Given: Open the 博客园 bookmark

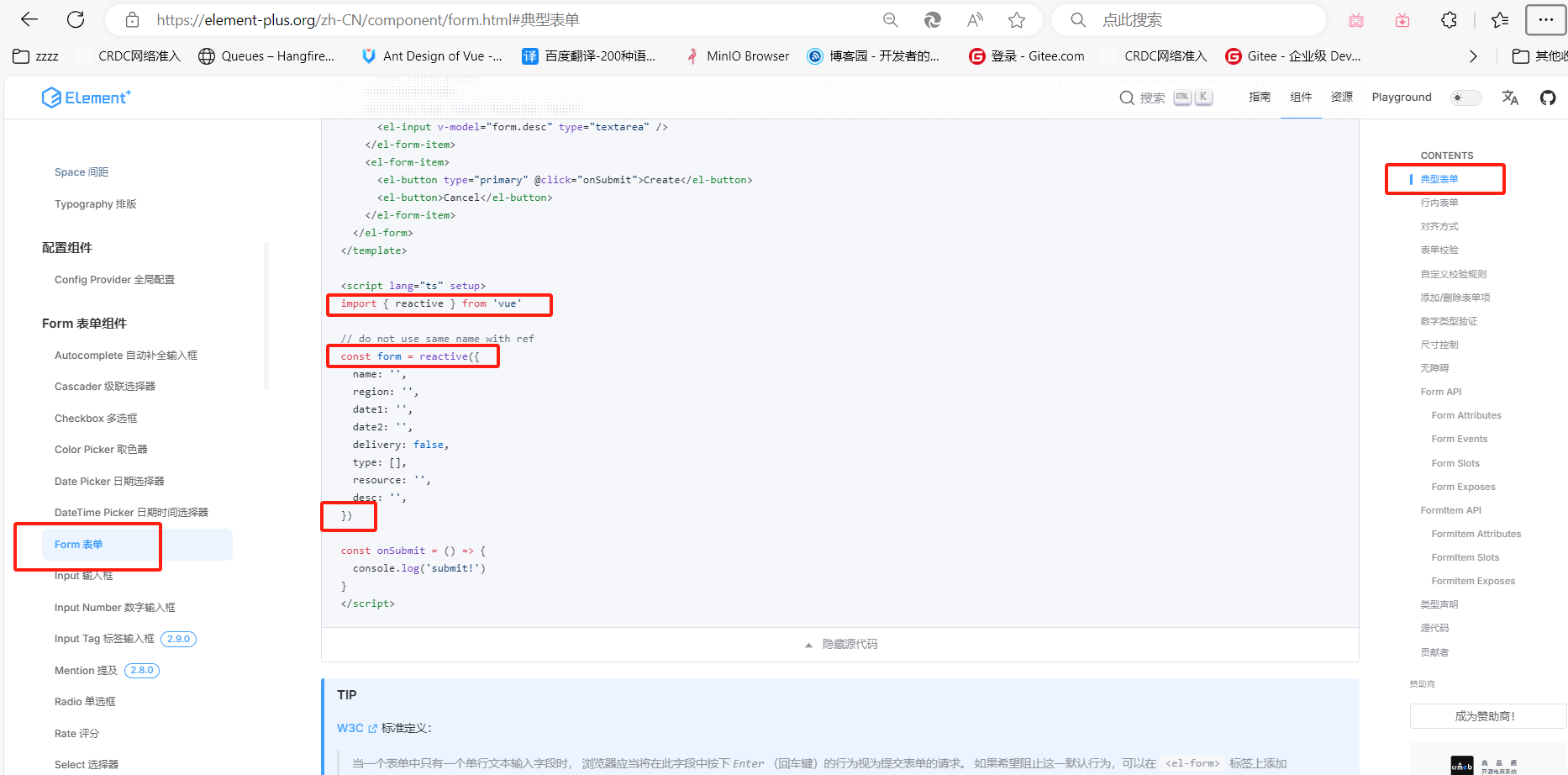Looking at the screenshot, I should (x=873, y=56).
